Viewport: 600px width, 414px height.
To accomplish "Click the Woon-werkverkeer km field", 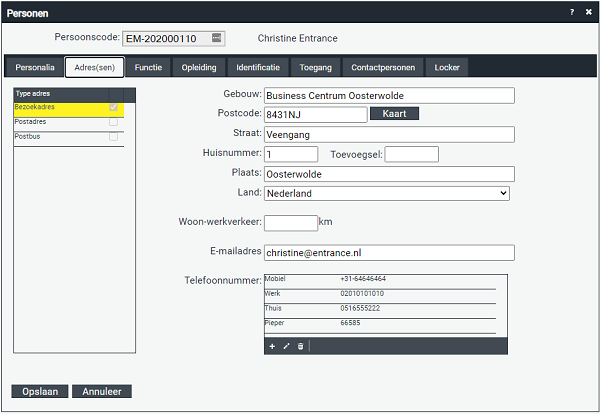I will [291, 223].
